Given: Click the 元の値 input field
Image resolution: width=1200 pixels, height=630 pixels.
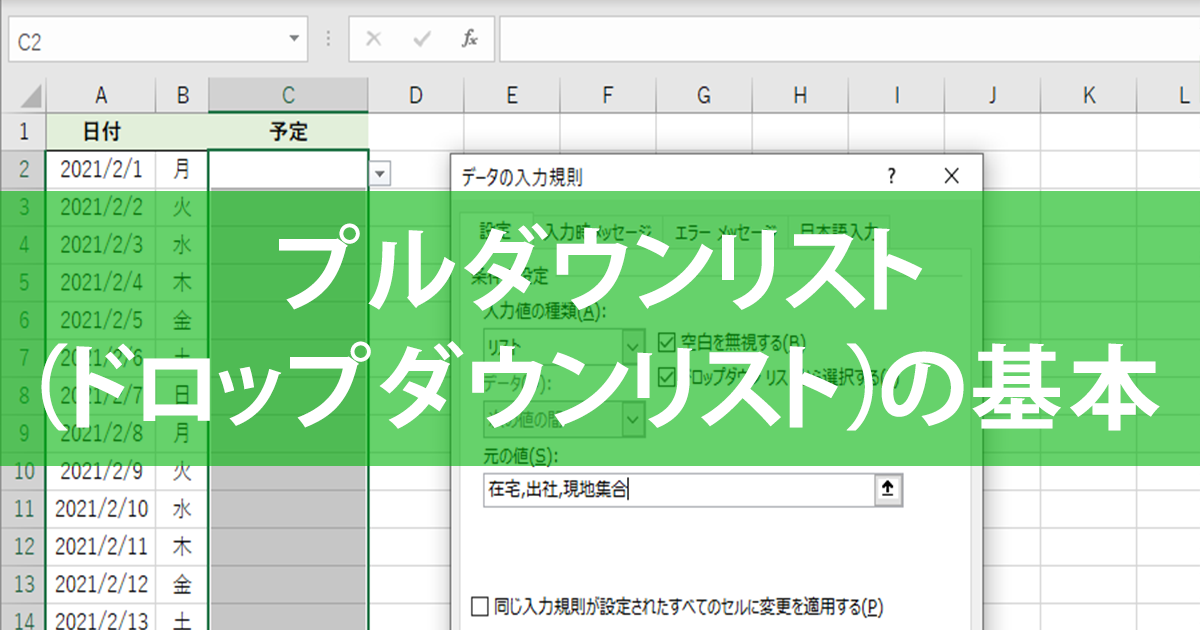Looking at the screenshot, I should [x=677, y=489].
